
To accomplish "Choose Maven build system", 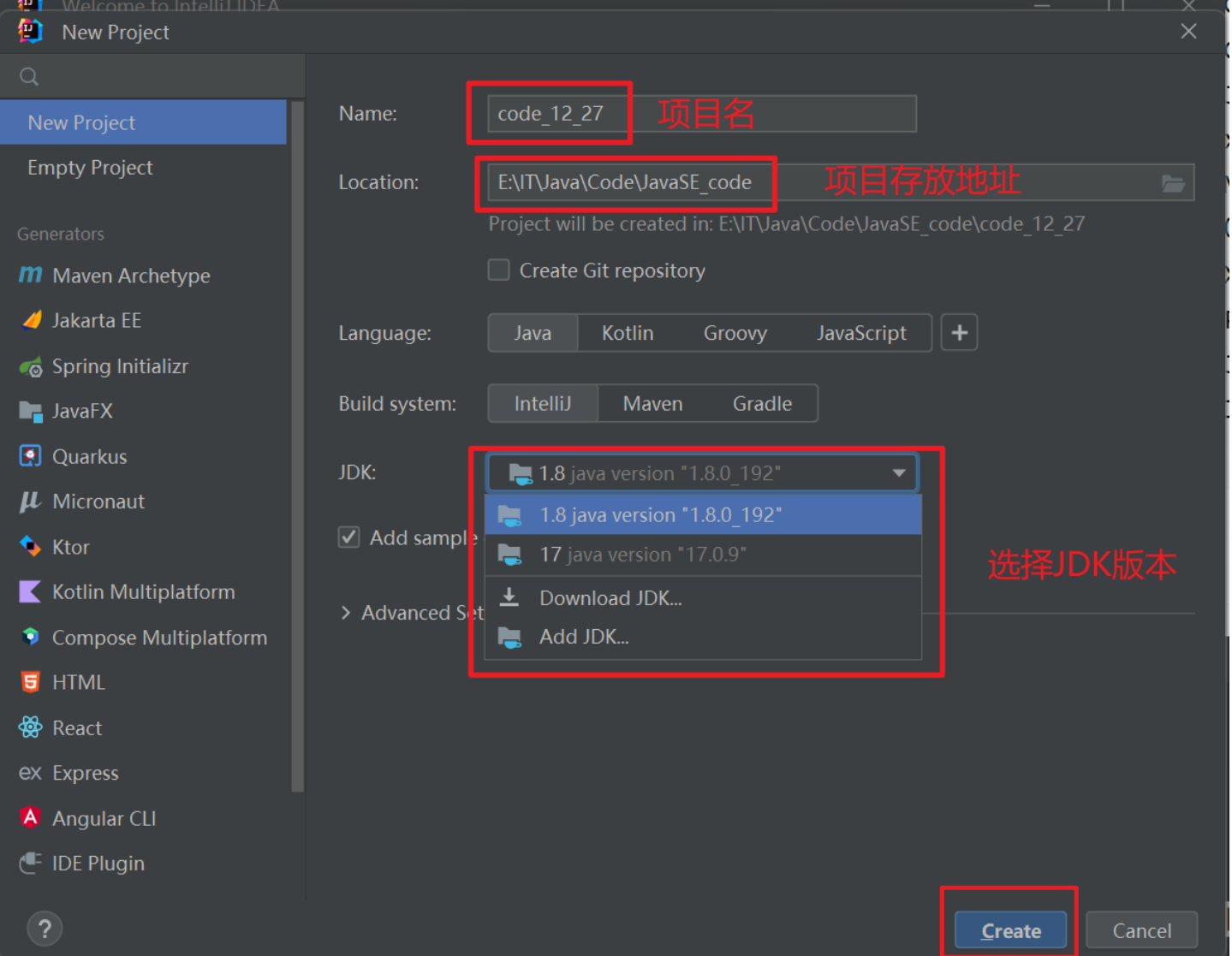I will [x=652, y=404].
